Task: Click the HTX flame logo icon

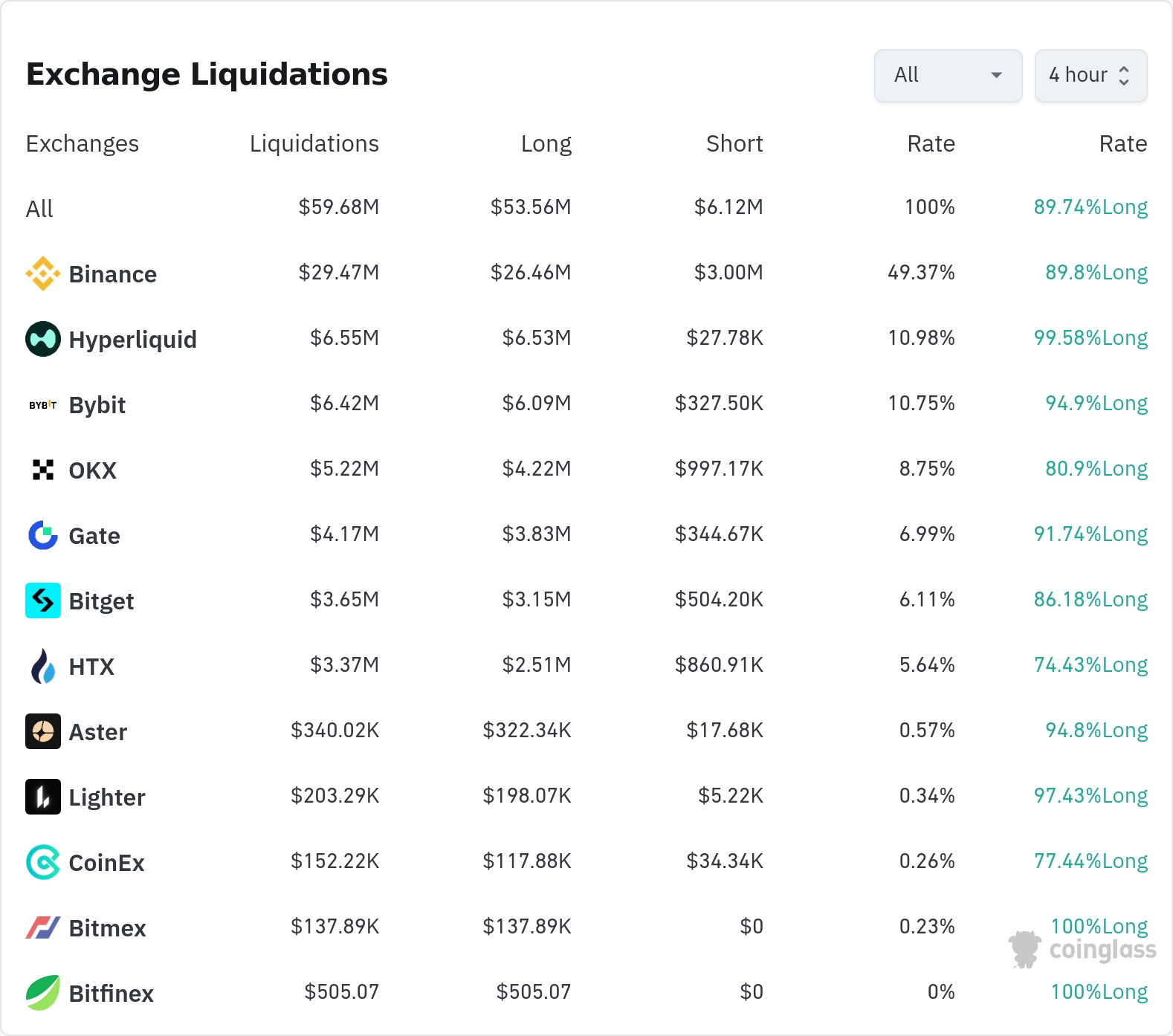Action: pos(43,666)
